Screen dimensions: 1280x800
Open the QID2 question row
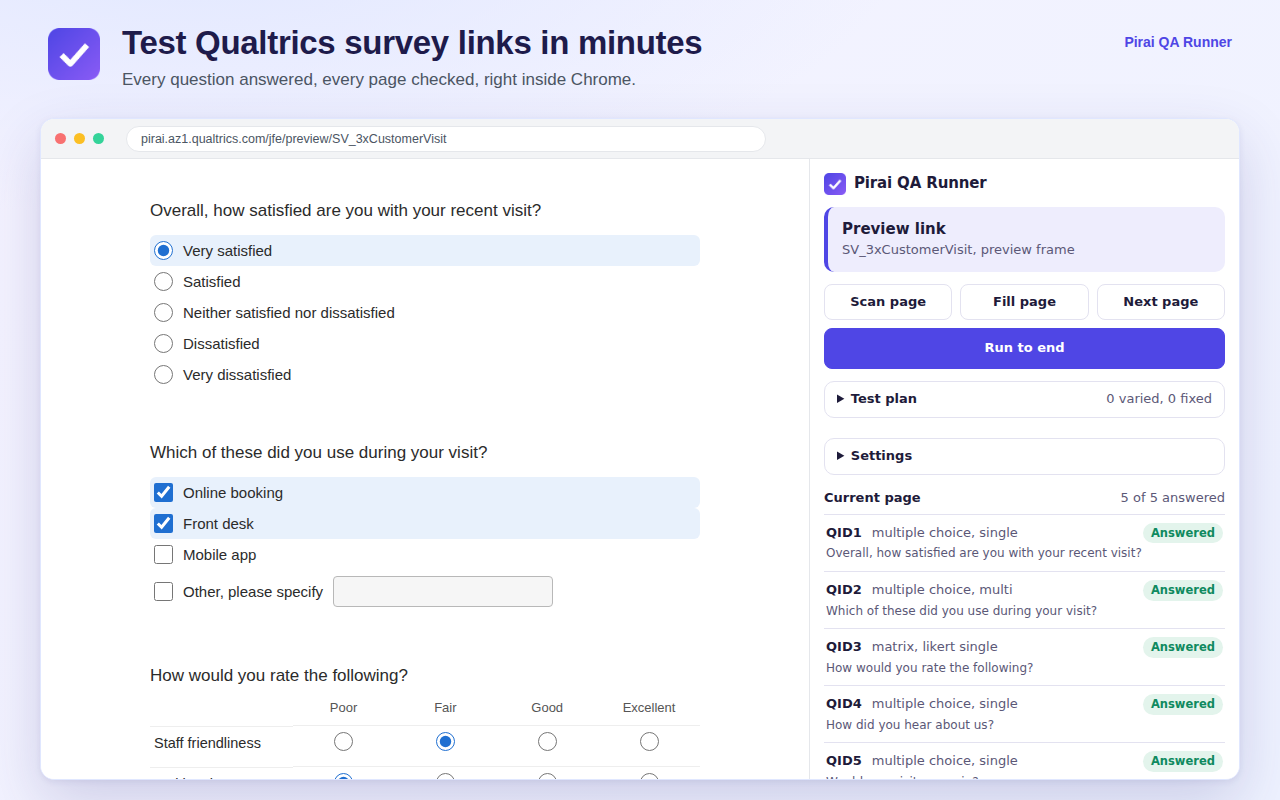pos(1024,600)
